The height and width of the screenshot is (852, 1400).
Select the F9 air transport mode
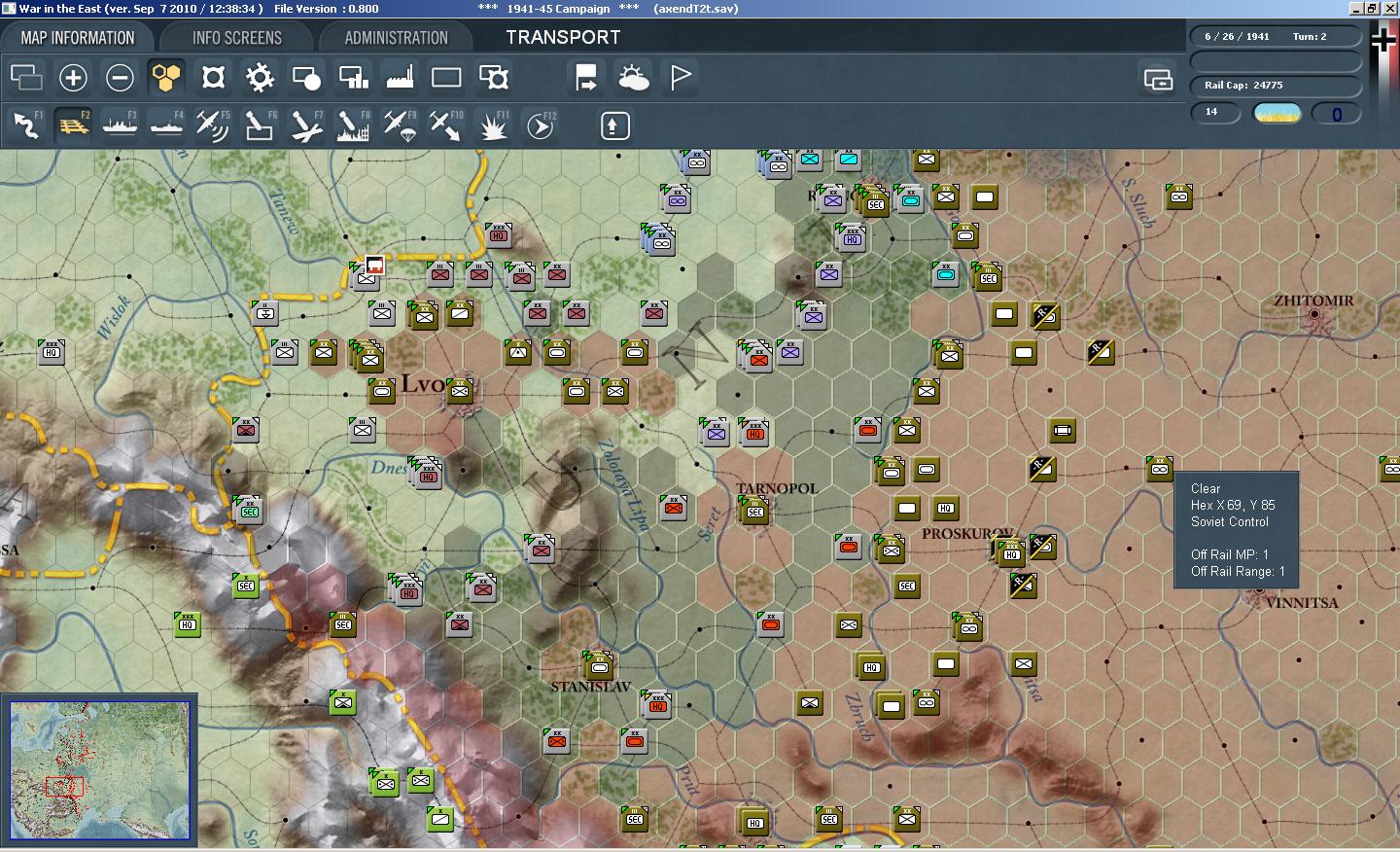400,125
